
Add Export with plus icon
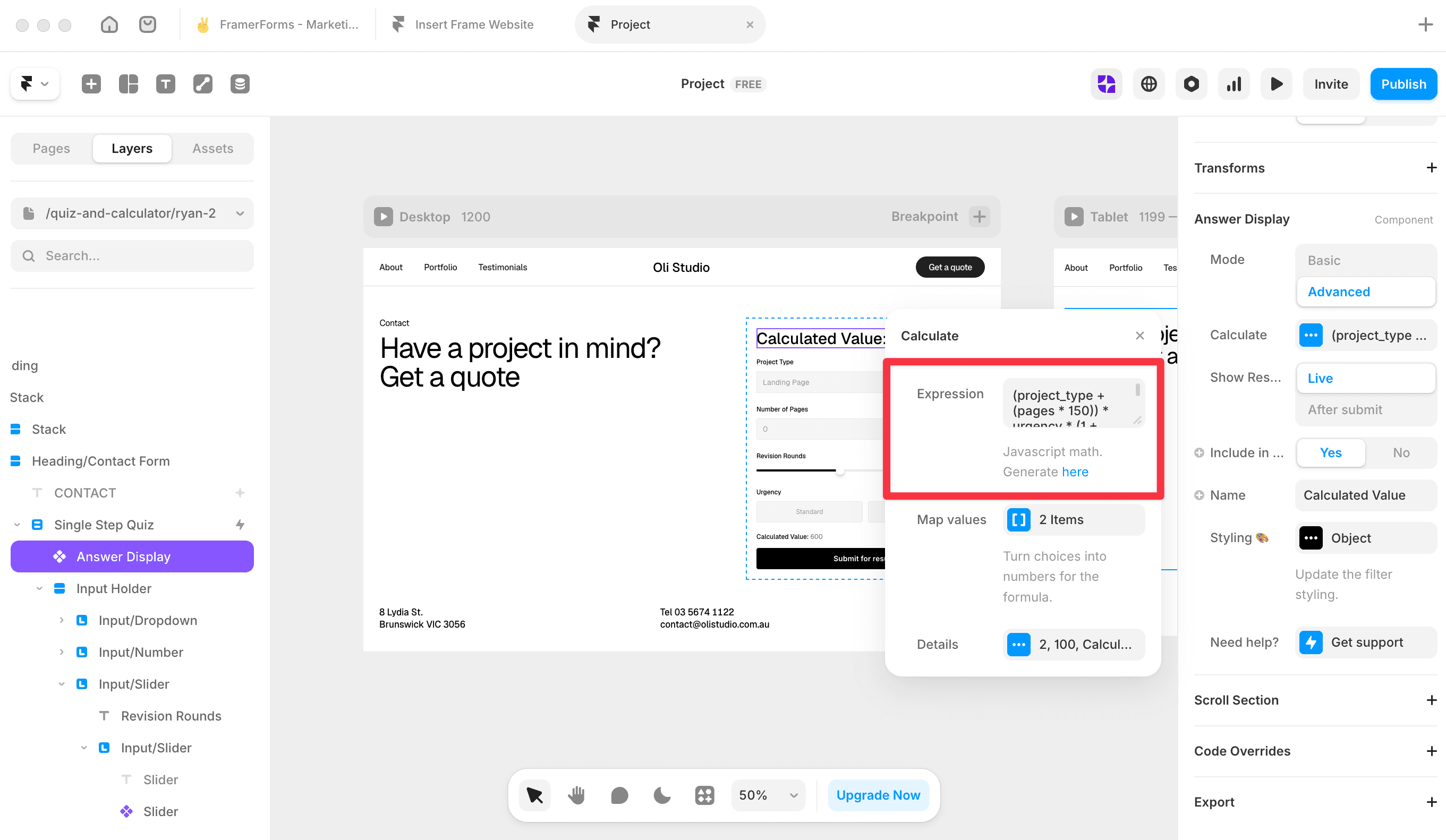point(1432,802)
